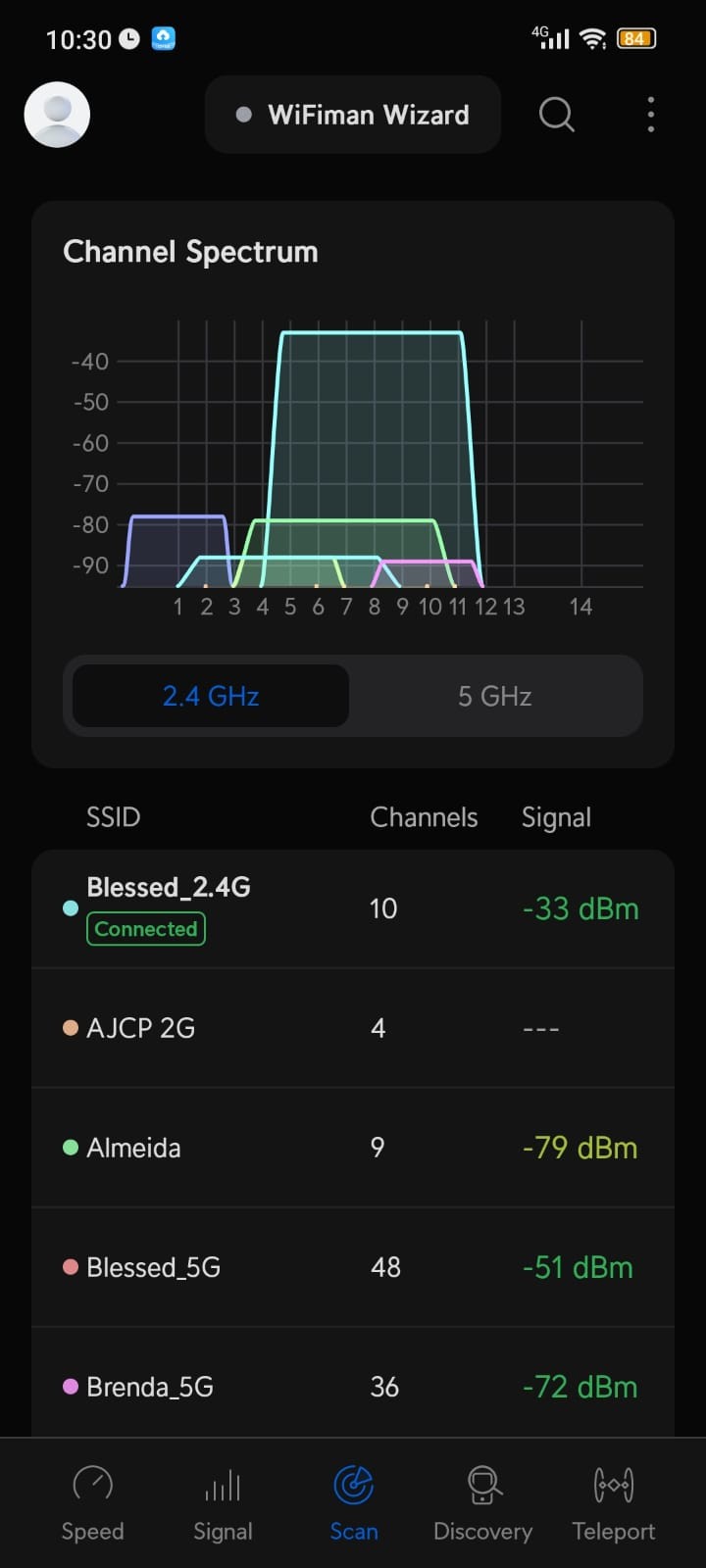Tap the SSID column header
The width and height of the screenshot is (706, 1568).
[x=113, y=817]
